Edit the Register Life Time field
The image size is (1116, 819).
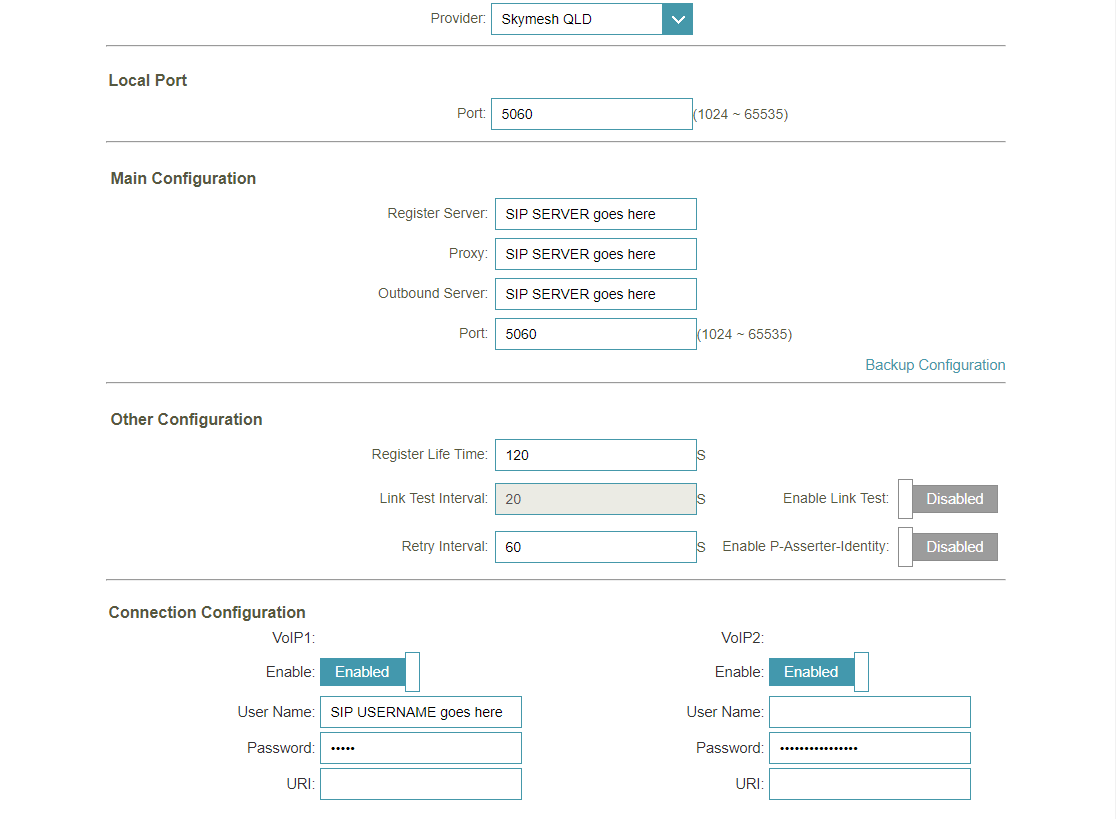tap(595, 455)
